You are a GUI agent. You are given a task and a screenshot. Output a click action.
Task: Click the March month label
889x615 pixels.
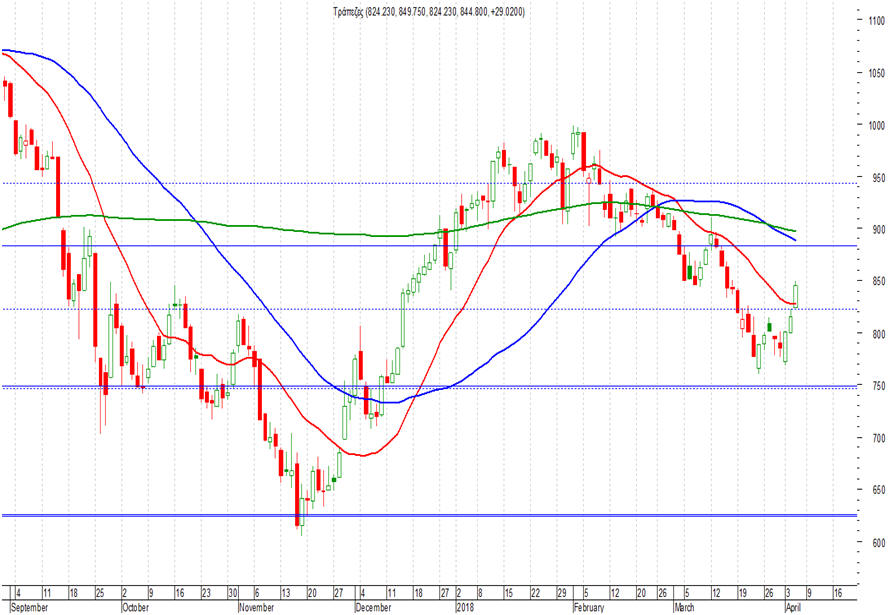(684, 608)
